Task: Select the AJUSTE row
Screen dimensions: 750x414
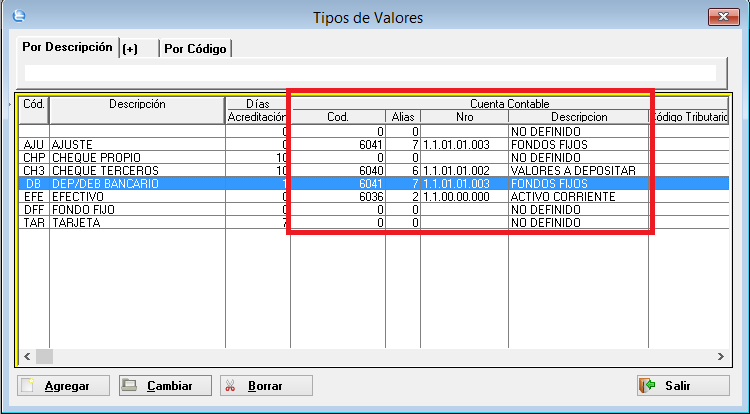Action: (x=134, y=145)
